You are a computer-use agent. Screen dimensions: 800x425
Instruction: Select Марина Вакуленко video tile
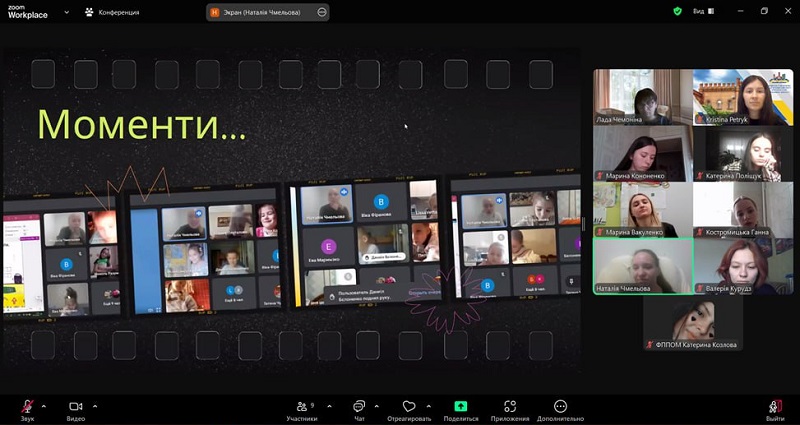643,210
